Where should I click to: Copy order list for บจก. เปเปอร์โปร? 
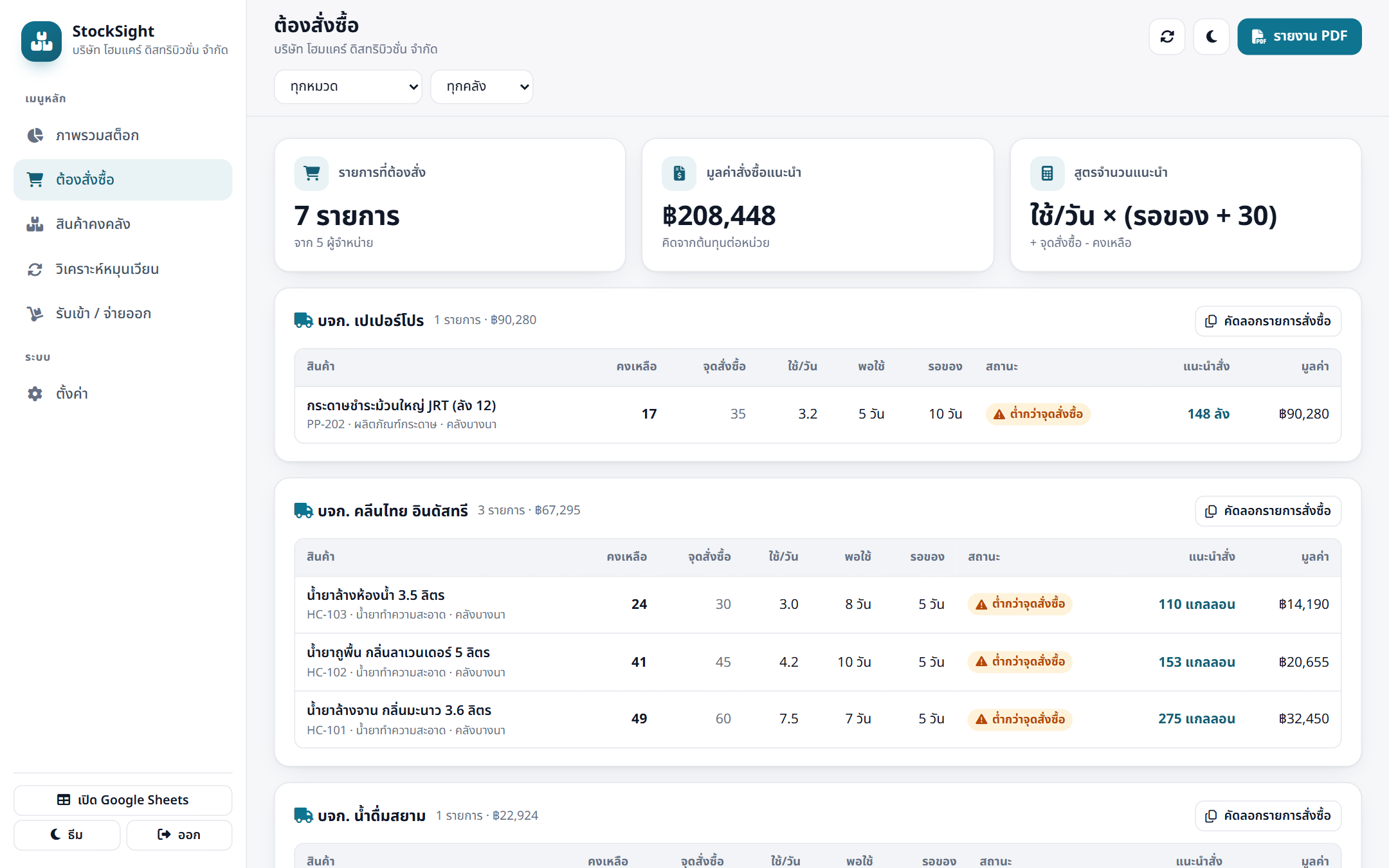(1268, 321)
